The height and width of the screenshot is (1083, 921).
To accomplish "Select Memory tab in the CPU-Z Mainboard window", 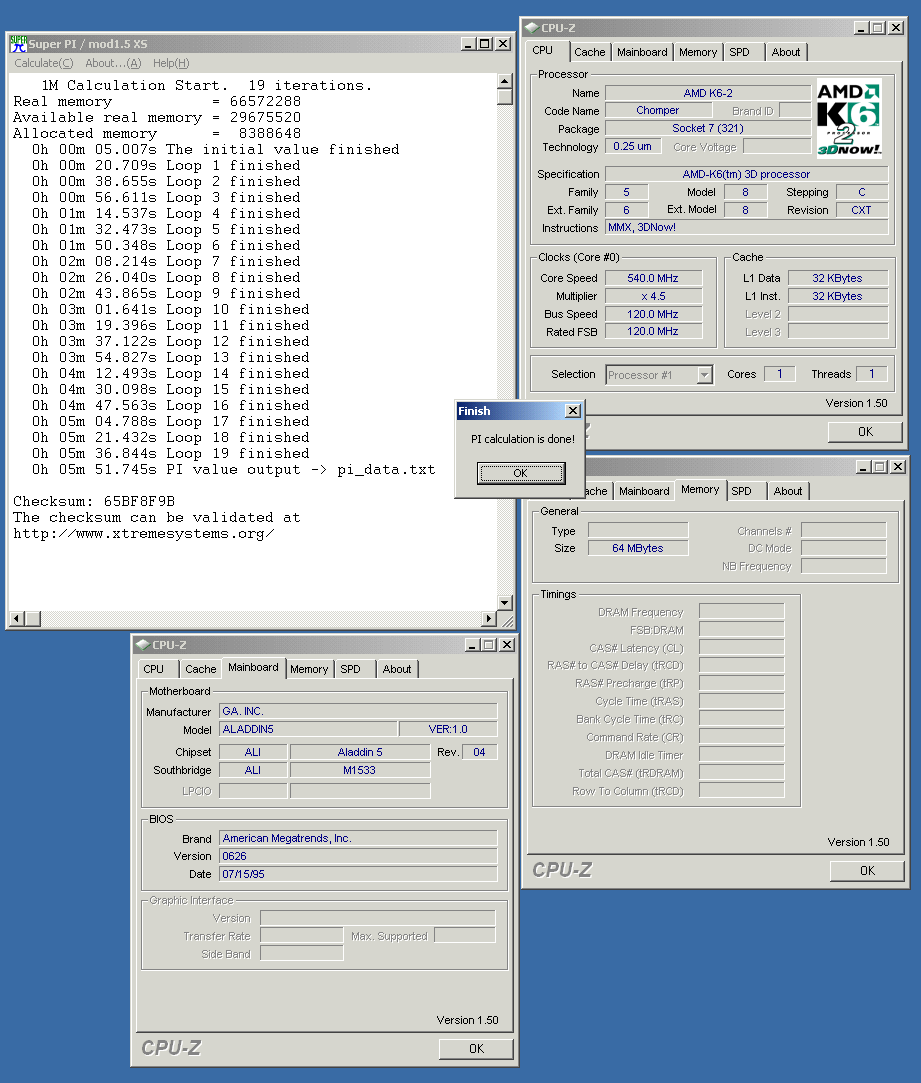I will click(309, 669).
